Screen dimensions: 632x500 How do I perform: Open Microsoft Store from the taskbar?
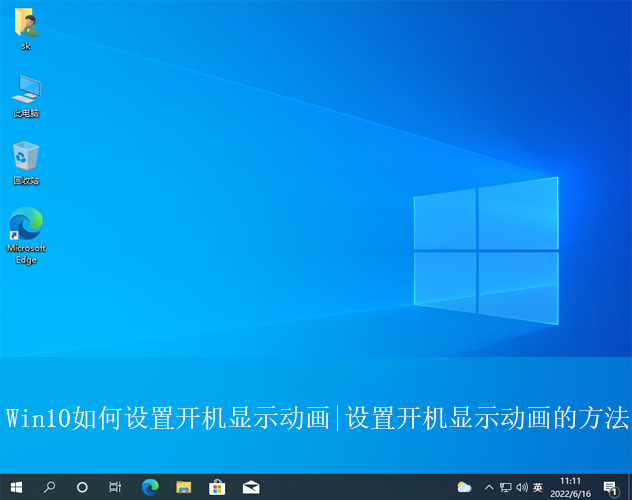point(216,487)
